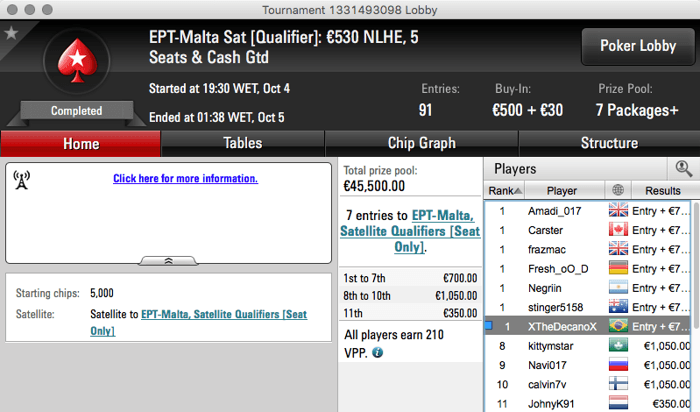700x412 pixels.
Task: Open the Chip Graph tab
Action: click(421, 144)
